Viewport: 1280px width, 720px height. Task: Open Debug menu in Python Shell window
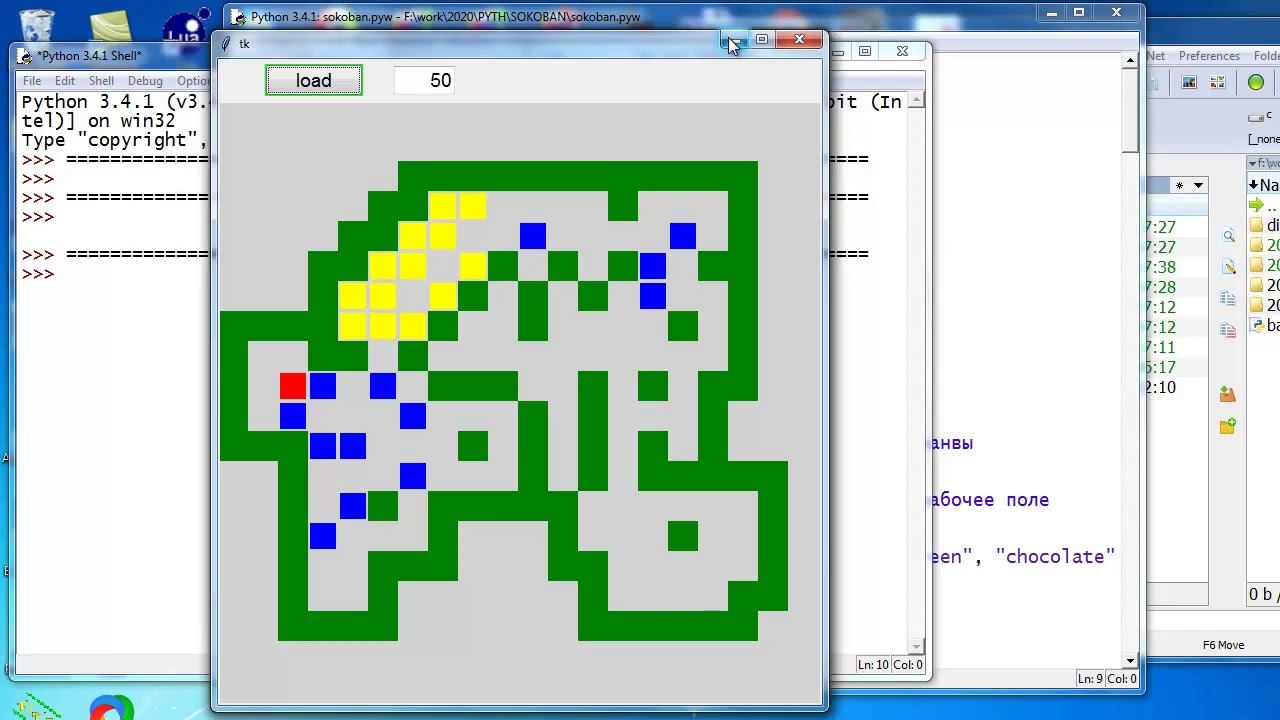(145, 81)
